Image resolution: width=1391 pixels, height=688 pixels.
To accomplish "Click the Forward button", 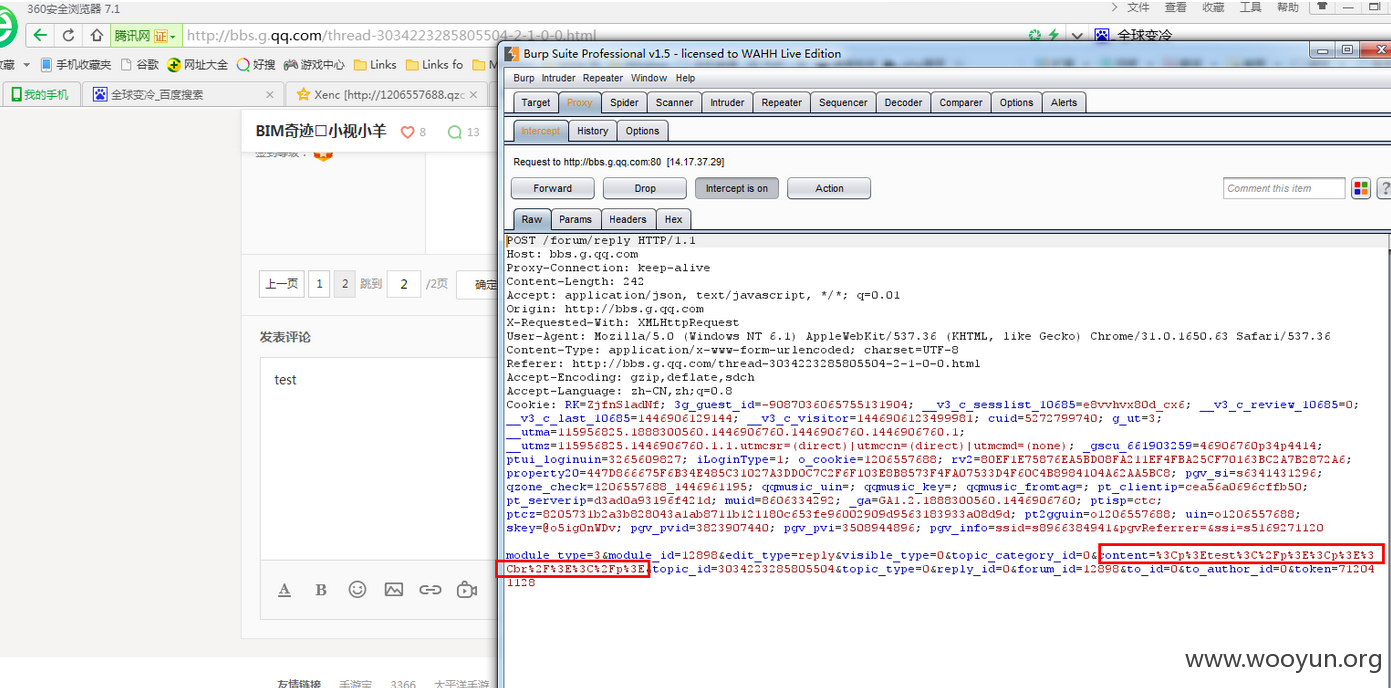I will click(553, 188).
